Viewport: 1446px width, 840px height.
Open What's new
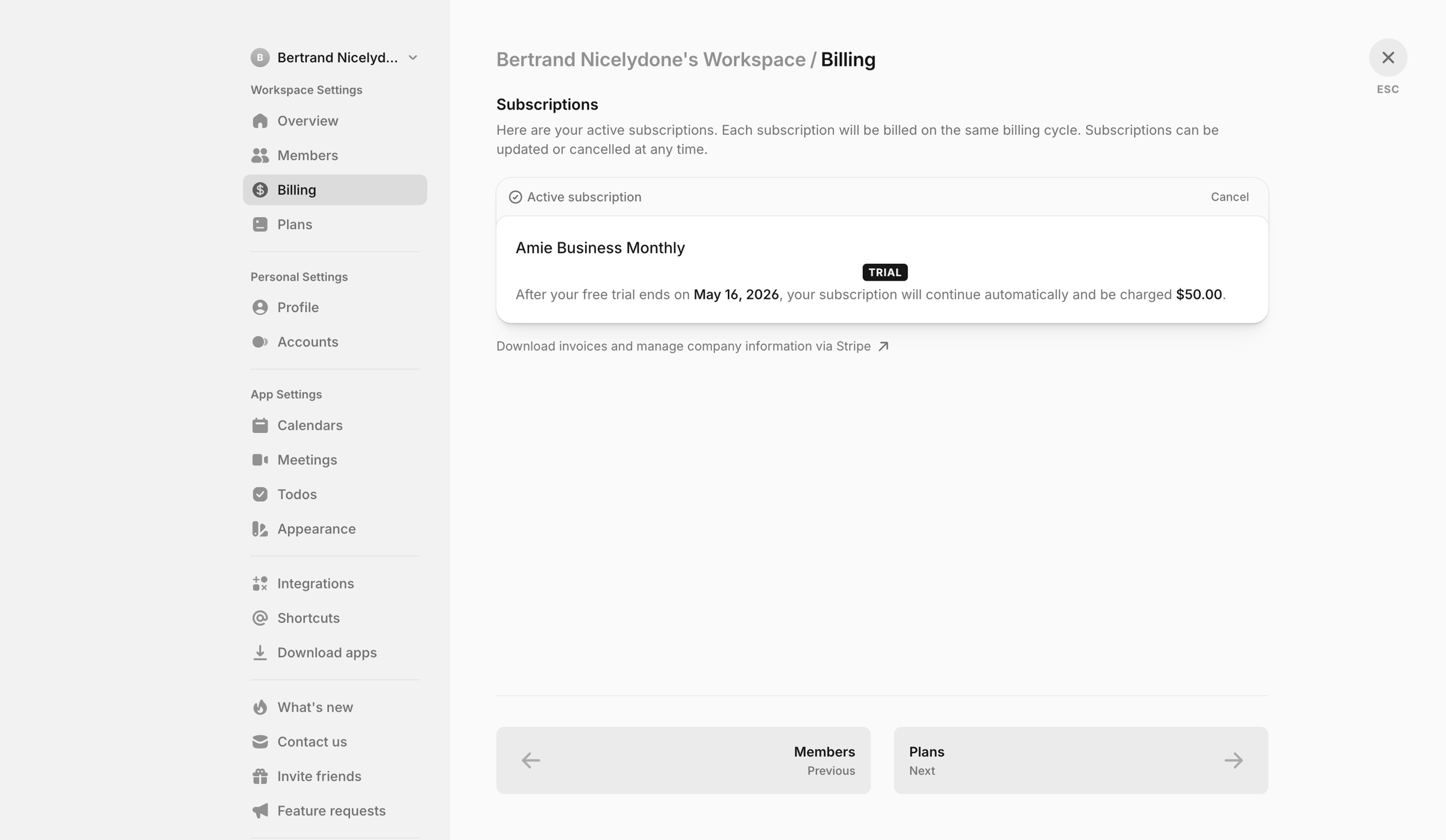click(334, 707)
